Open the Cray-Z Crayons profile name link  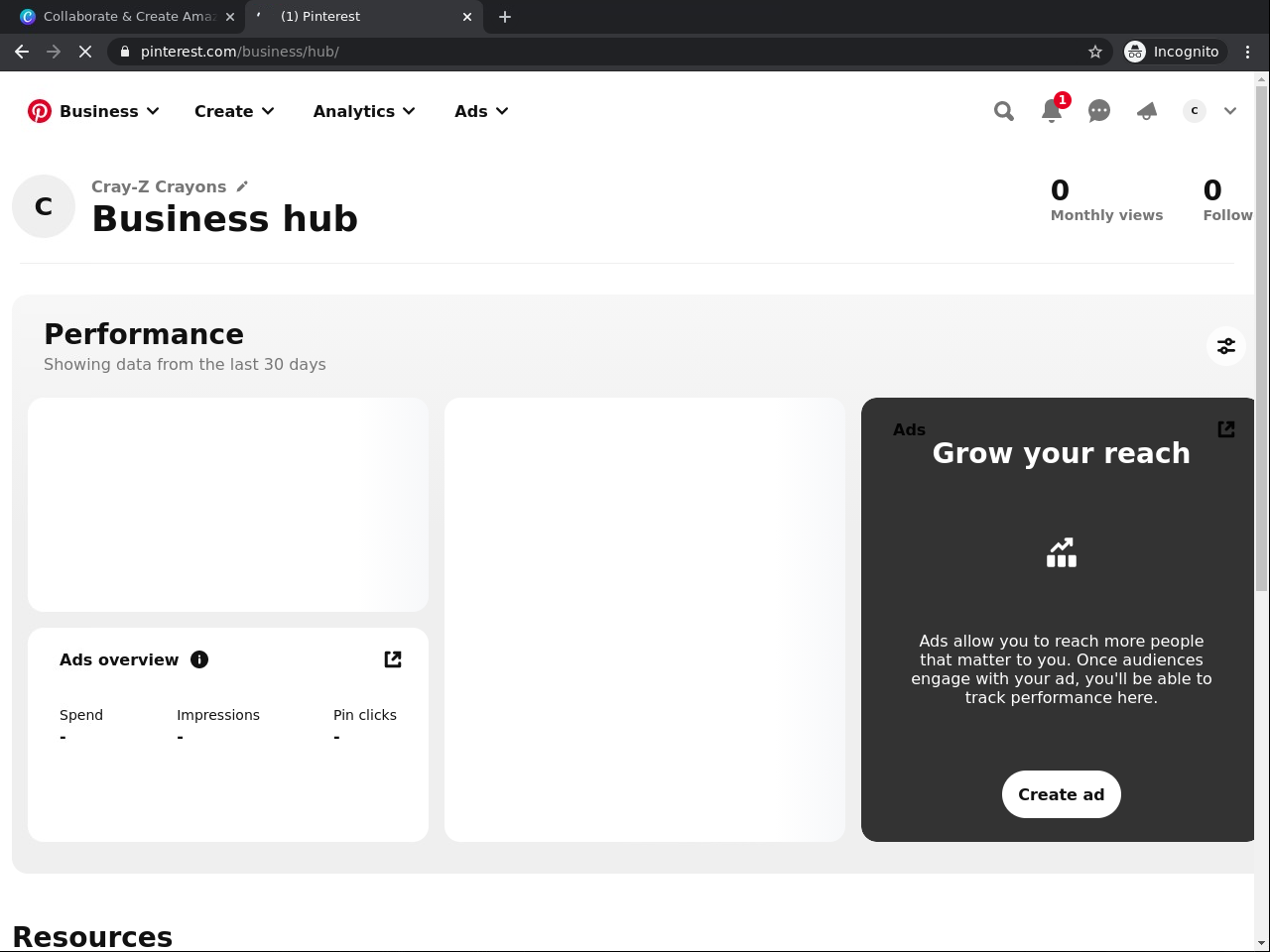pyautogui.click(x=159, y=186)
